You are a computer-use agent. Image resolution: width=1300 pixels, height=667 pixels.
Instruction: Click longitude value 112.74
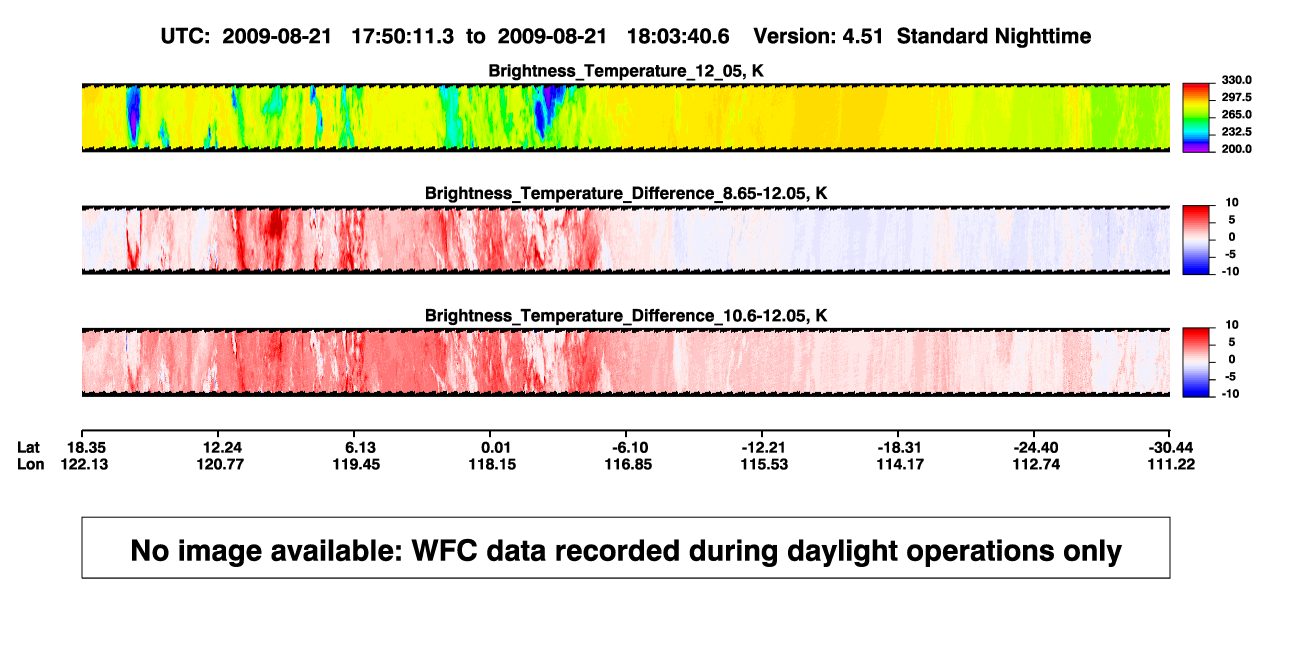(x=1034, y=464)
